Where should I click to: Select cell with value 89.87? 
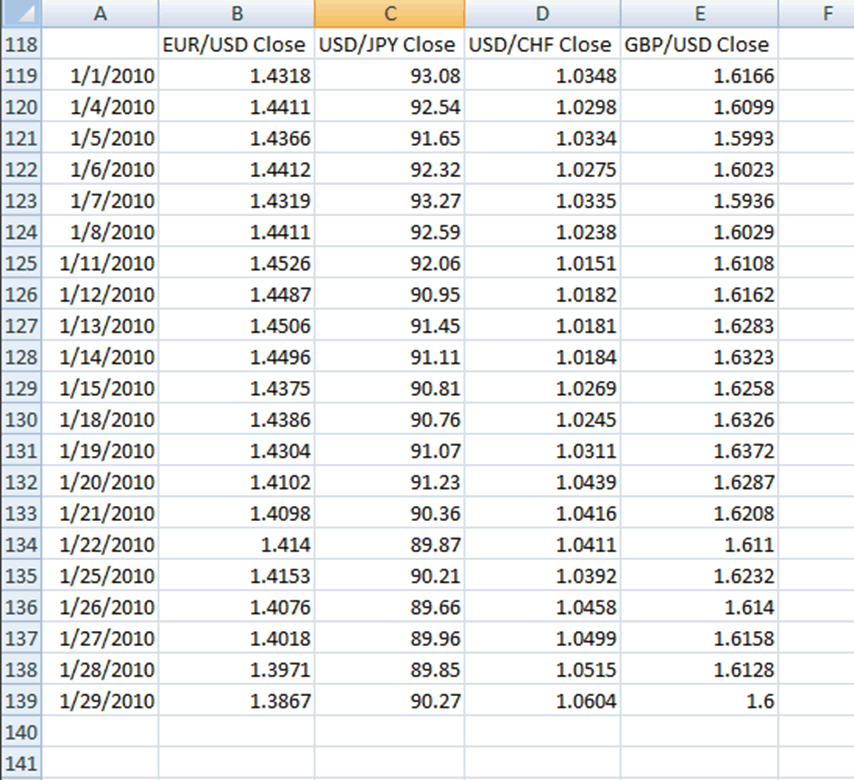click(389, 545)
